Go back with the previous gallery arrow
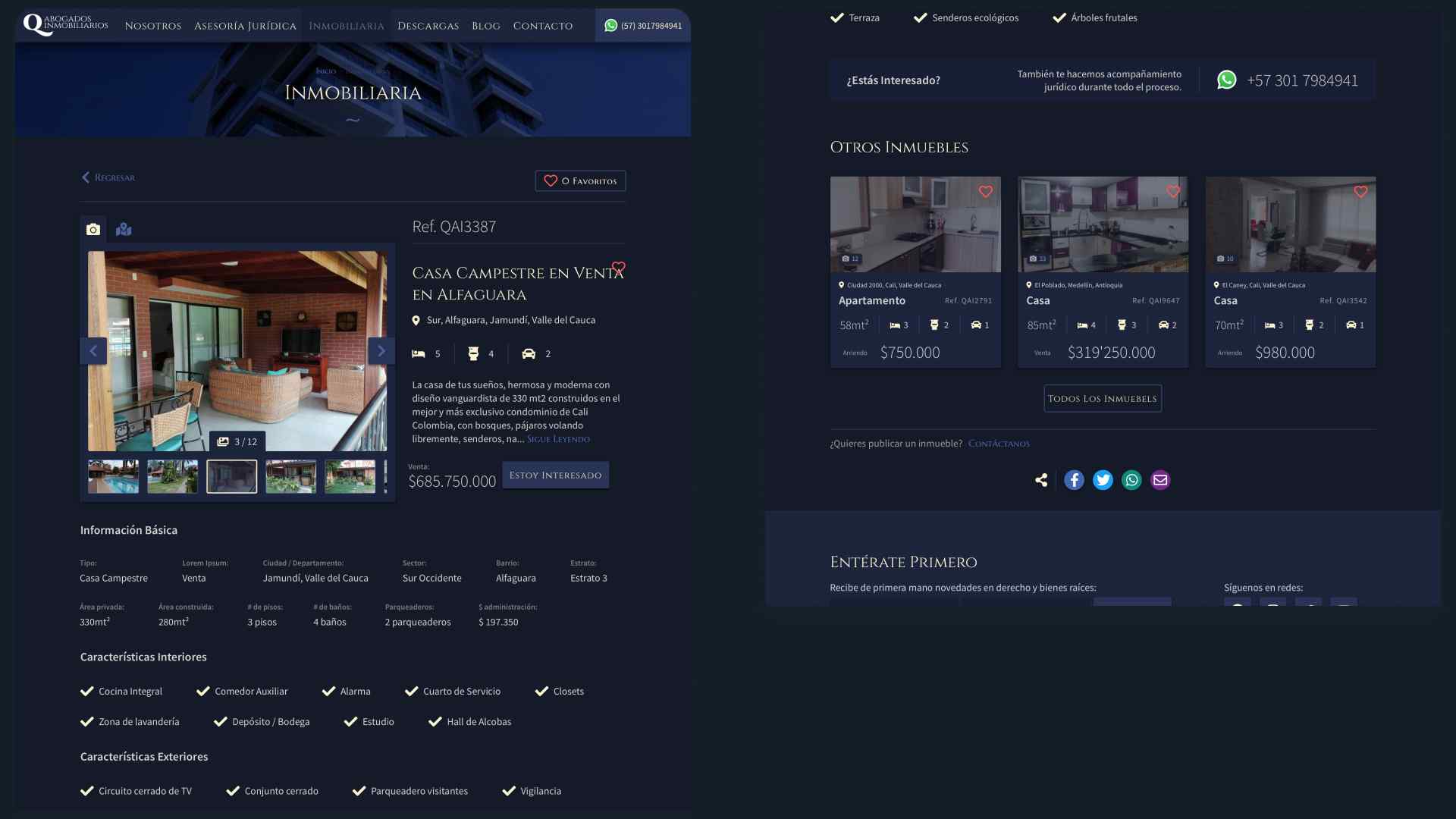 93,350
